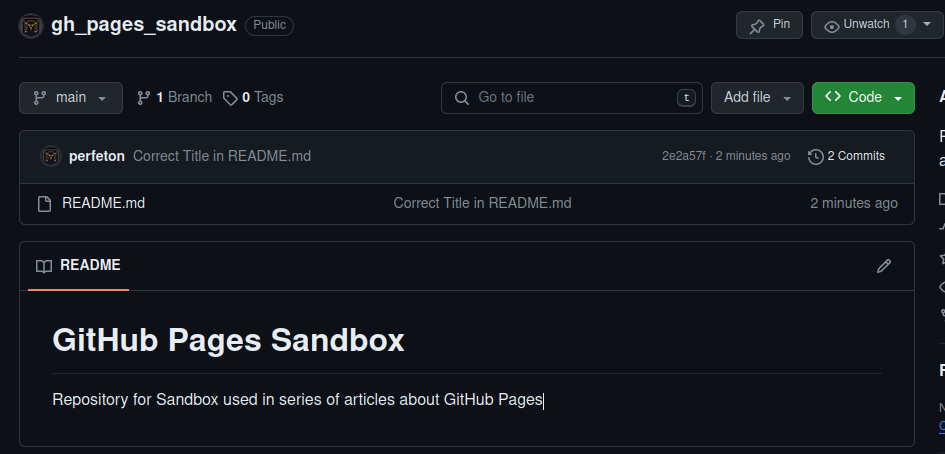This screenshot has height=454, width=945.
Task: Click the caret arrow on the Code button
Action: pyautogui.click(x=898, y=98)
